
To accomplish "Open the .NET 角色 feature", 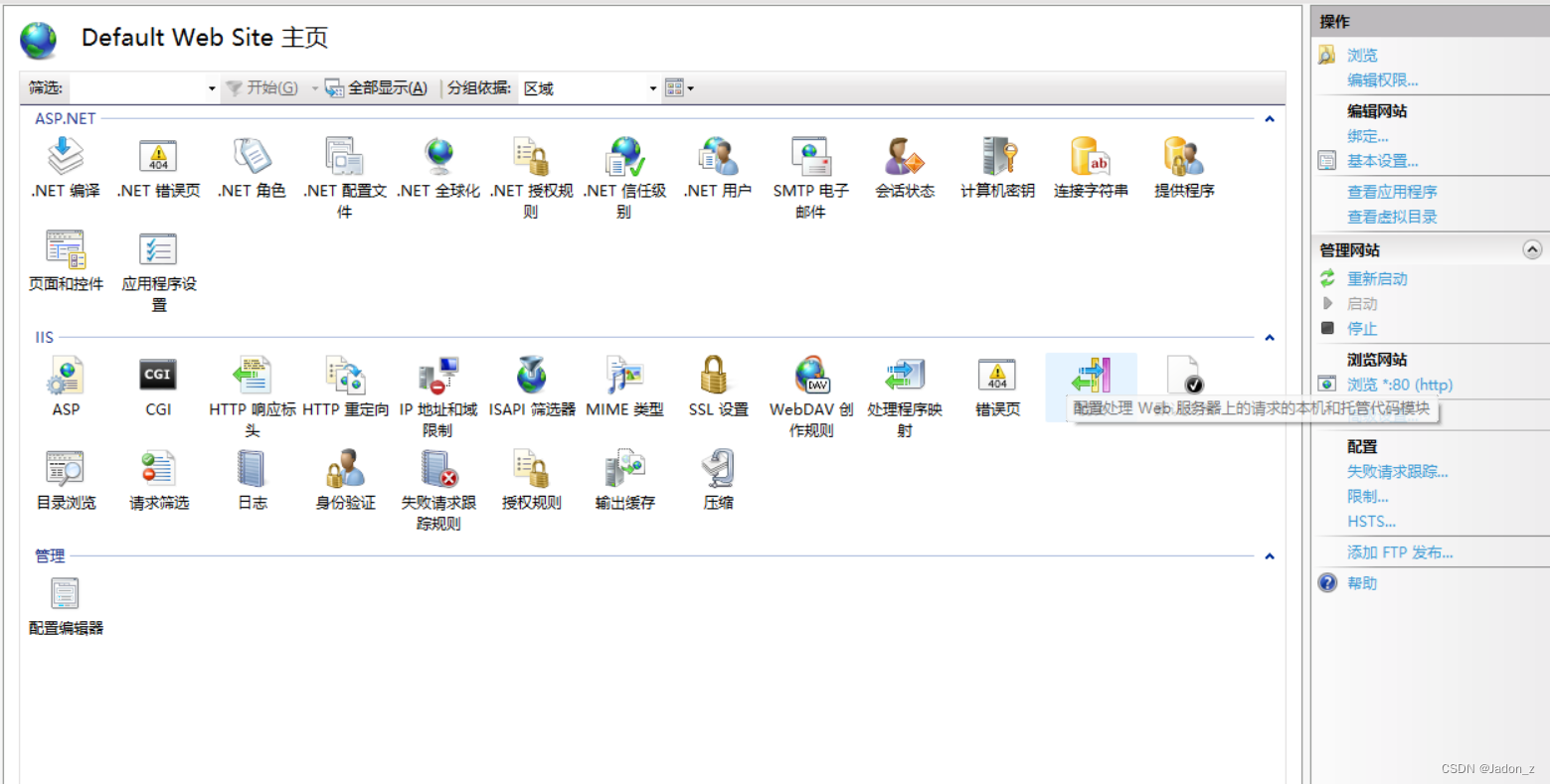I will tap(252, 167).
